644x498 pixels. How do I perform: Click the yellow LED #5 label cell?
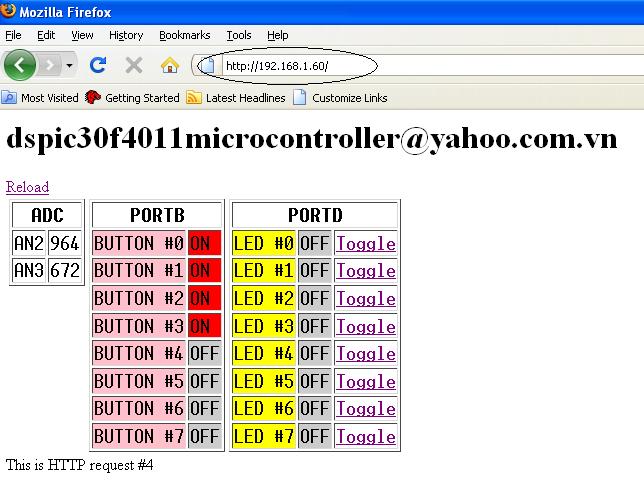click(264, 381)
